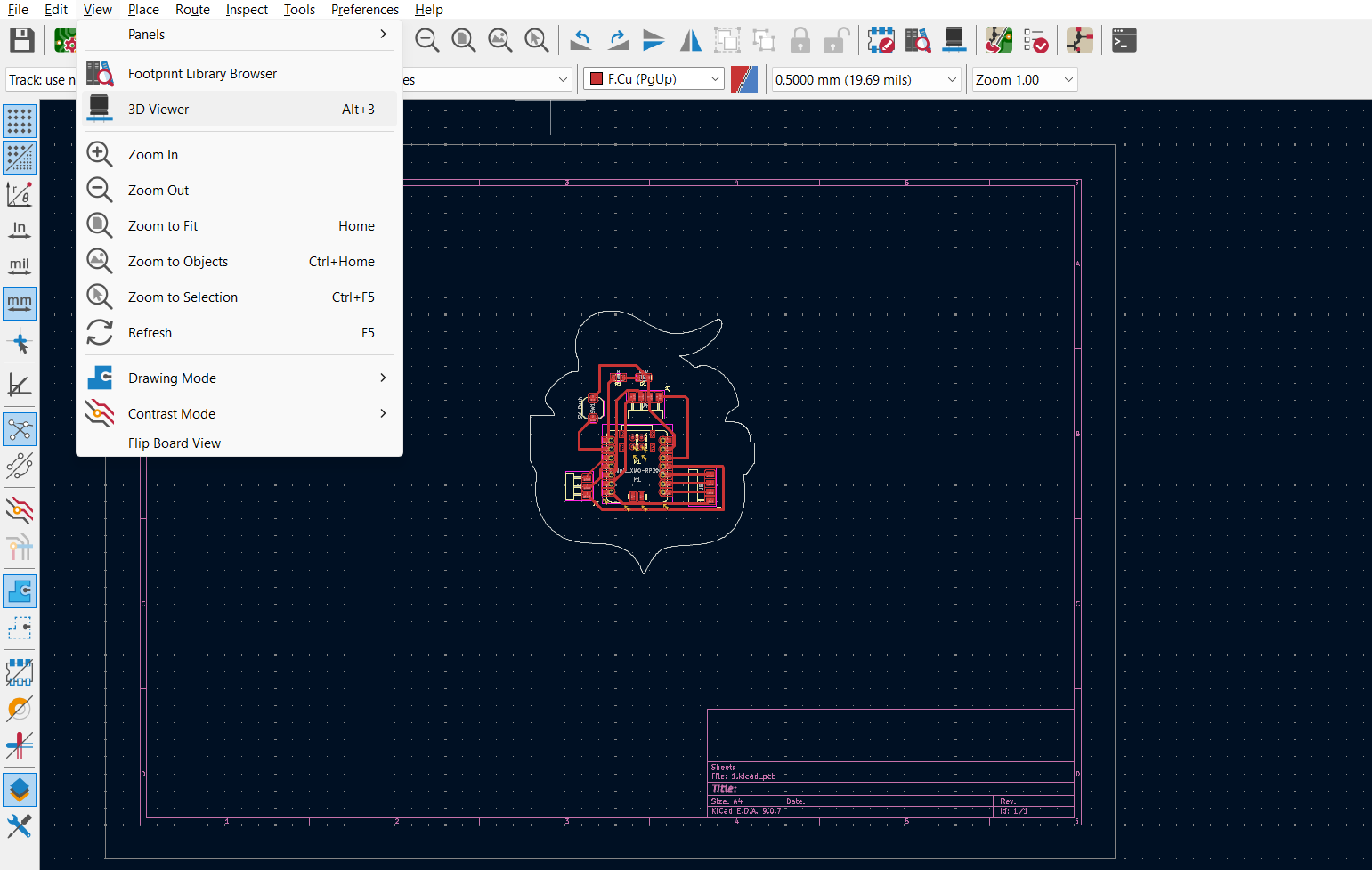Click the Footprint Library Browser toolbar icon
The image size is (1372, 870).
click(x=917, y=40)
